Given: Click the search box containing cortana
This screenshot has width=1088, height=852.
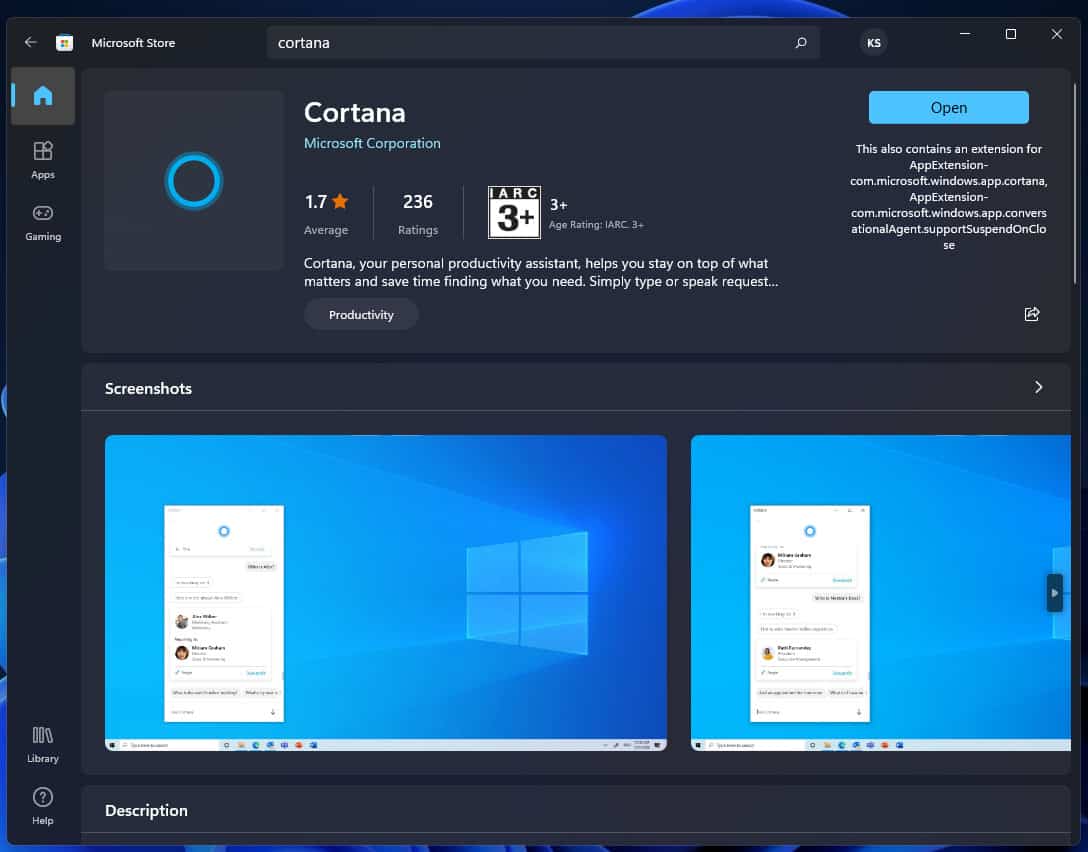Looking at the screenshot, I should (543, 43).
